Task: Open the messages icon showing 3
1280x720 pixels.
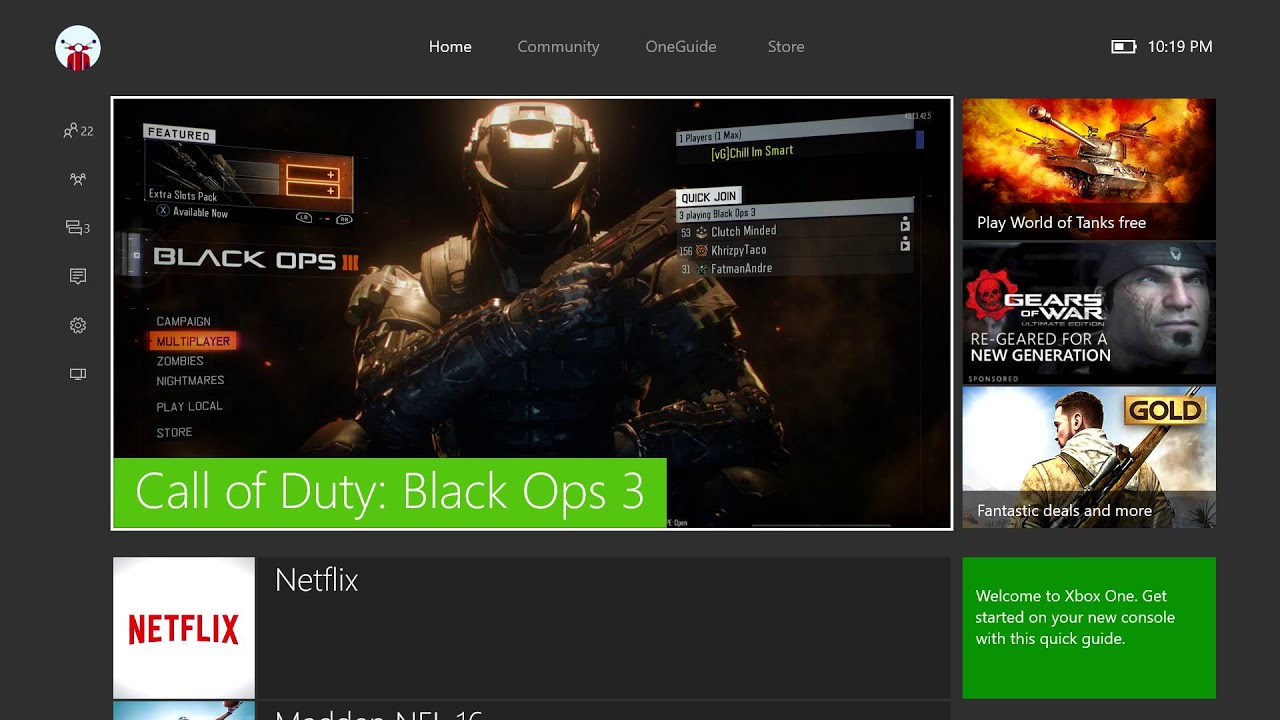Action: [78, 228]
